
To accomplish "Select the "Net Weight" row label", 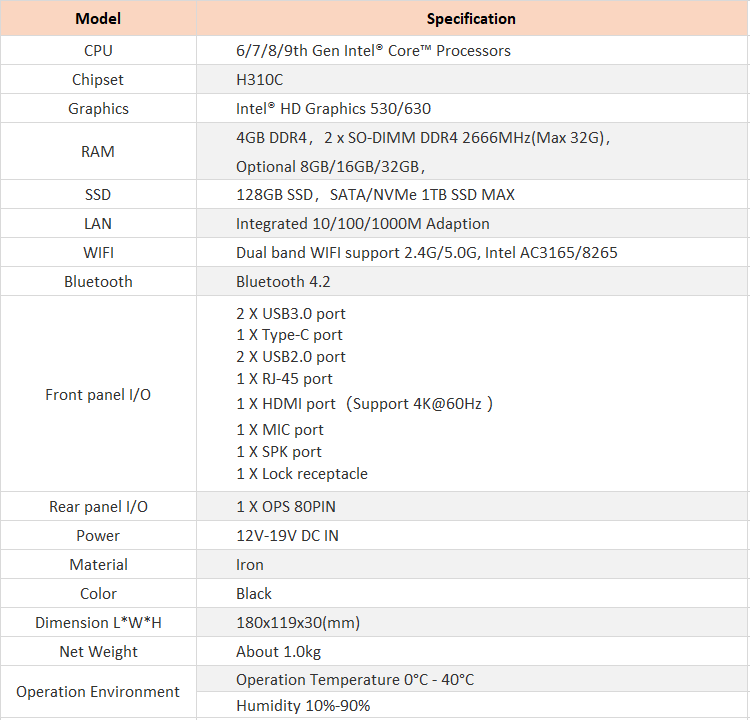I will click(99, 652).
